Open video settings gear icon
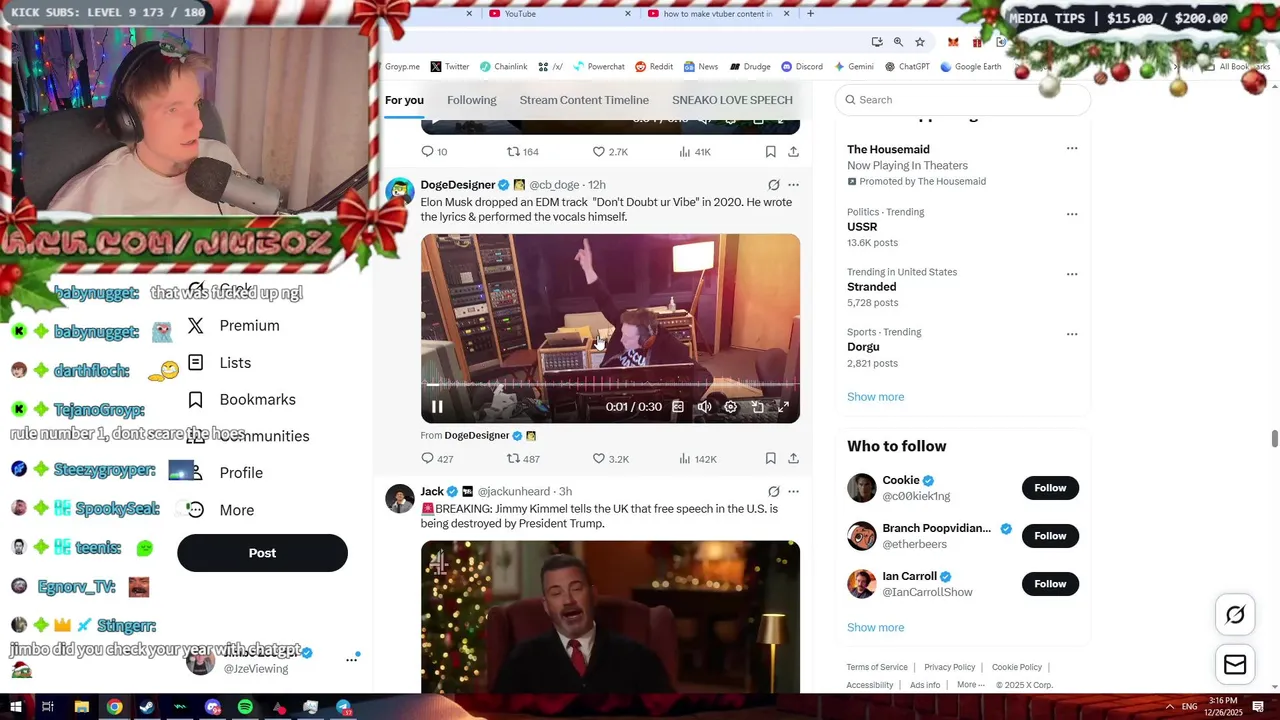This screenshot has width=1280, height=720. pos(731,407)
